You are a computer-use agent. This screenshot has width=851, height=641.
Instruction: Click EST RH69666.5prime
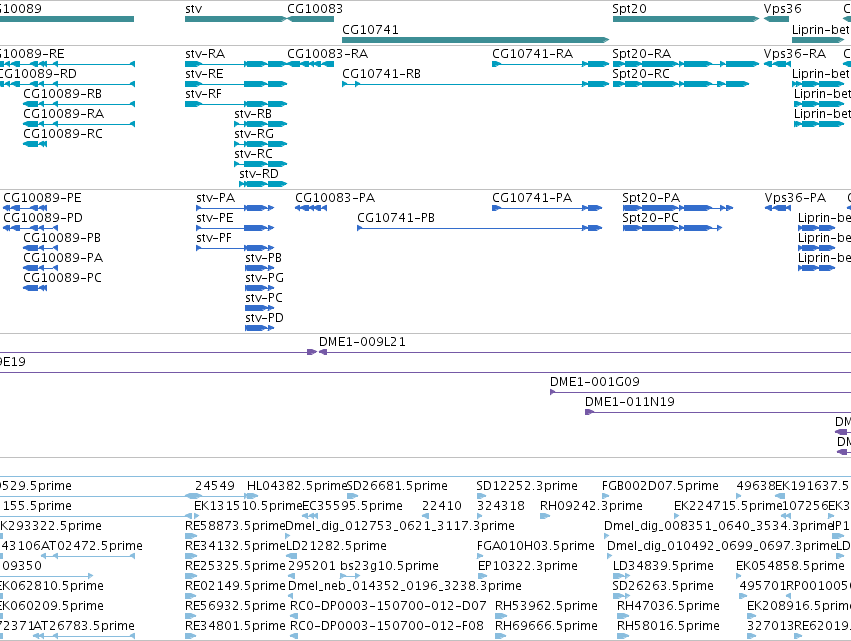click(x=546, y=626)
